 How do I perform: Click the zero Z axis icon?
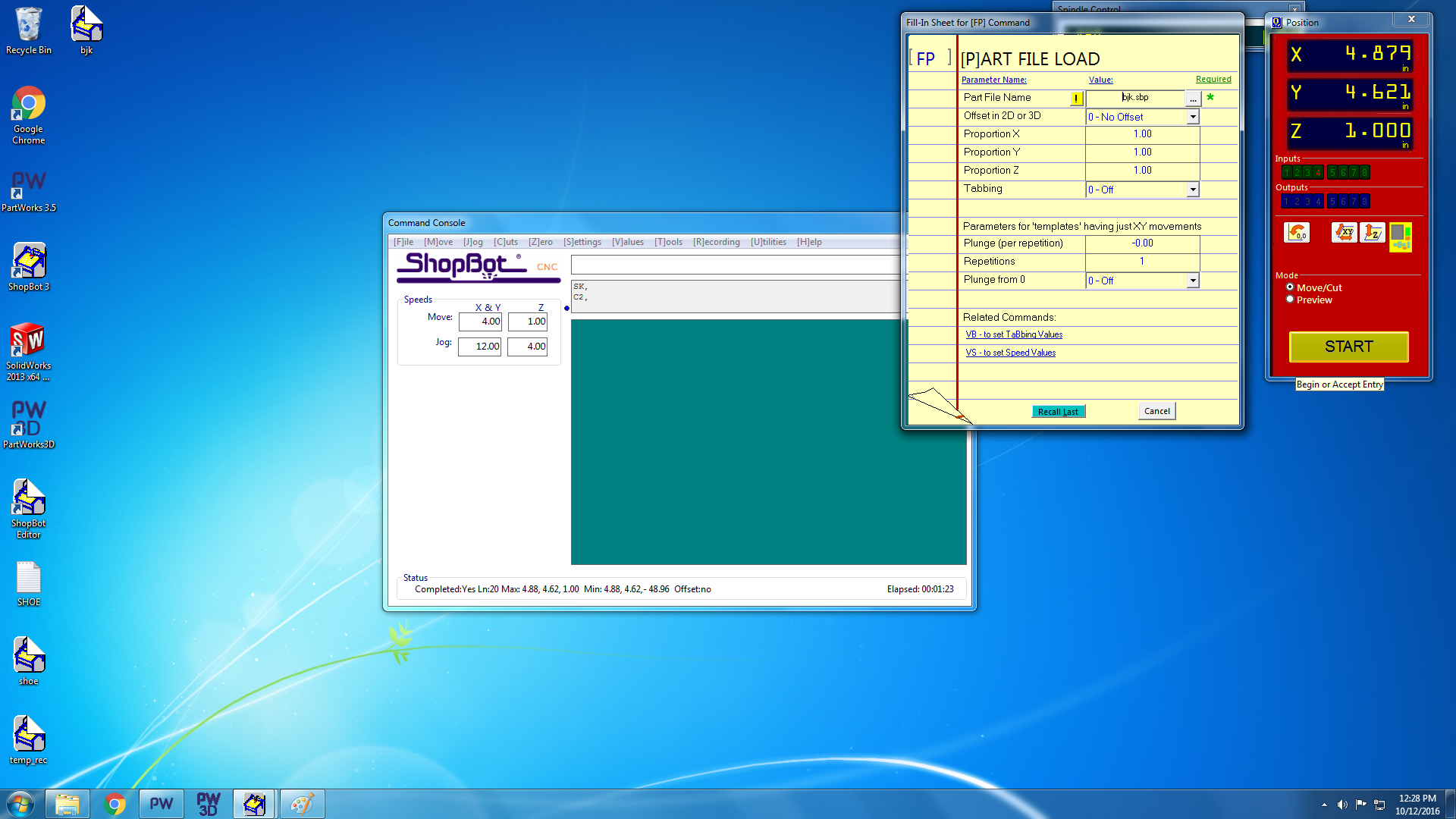(x=1373, y=233)
